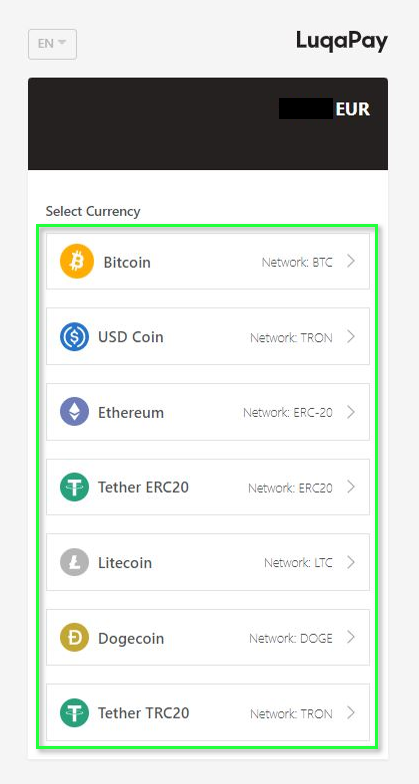The height and width of the screenshot is (784, 419).
Task: Expand the USD Coin row chevron
Action: [351, 336]
